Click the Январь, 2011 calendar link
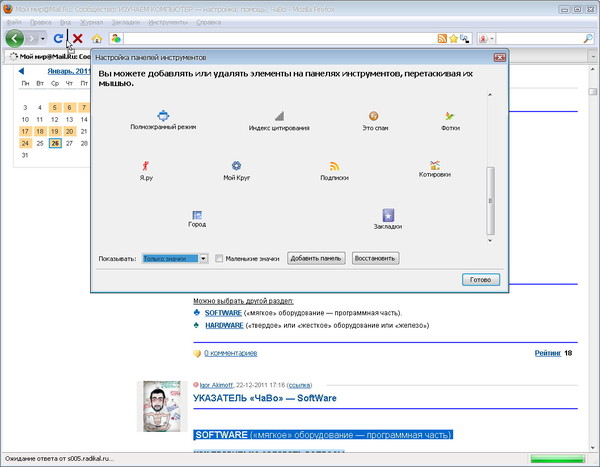The height and width of the screenshot is (467, 600). [x=69, y=71]
